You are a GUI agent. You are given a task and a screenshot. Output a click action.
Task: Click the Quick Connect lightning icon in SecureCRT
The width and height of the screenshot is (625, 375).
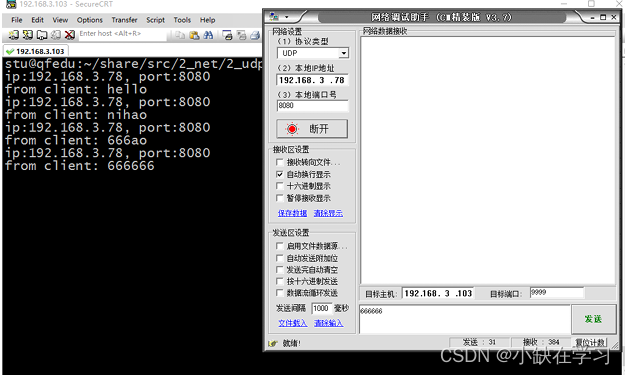tap(28, 35)
